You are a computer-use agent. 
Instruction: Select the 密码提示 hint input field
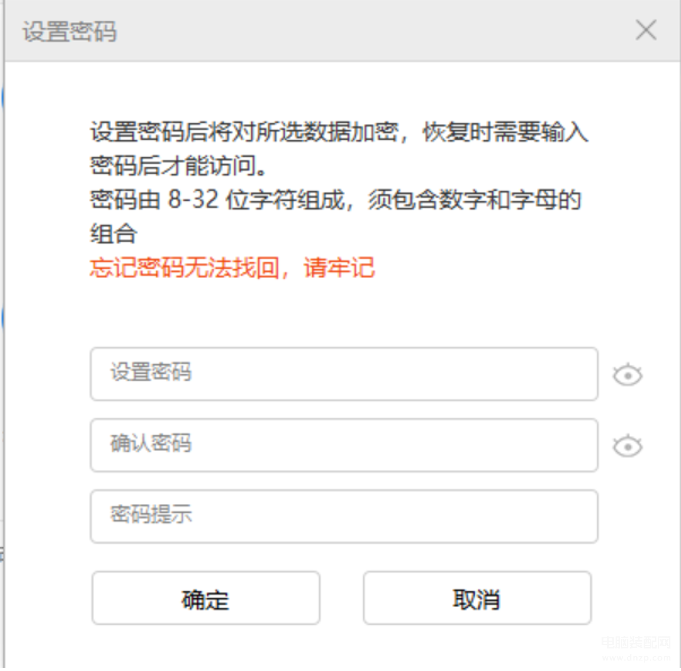(344, 516)
